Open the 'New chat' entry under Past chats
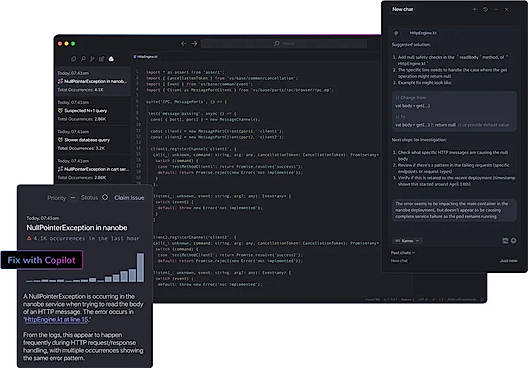 pos(399,261)
